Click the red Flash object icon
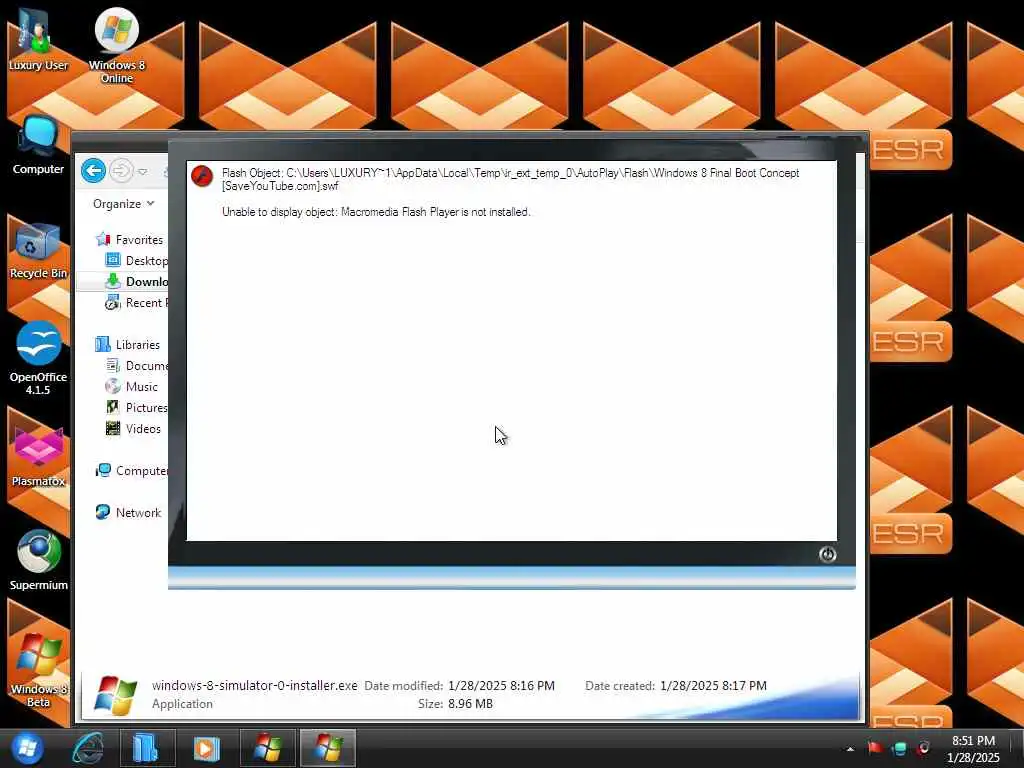The width and height of the screenshot is (1024, 768). point(202,176)
